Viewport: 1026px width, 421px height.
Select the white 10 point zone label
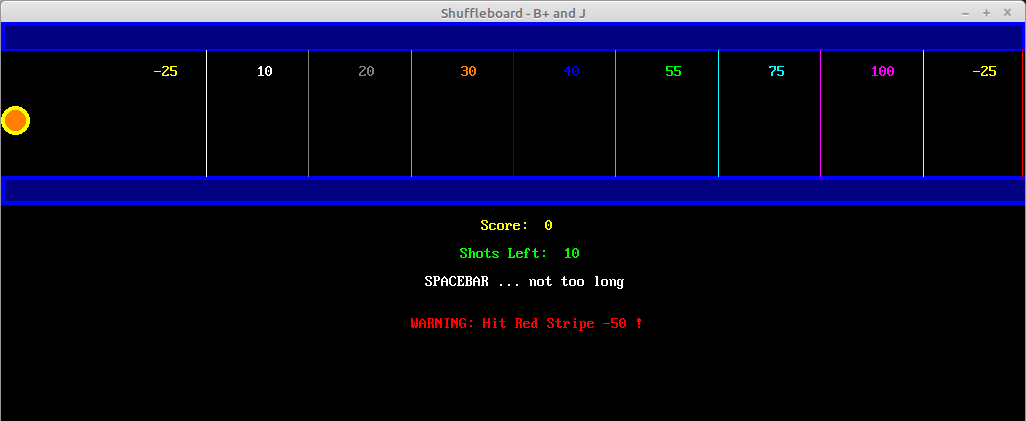264,72
